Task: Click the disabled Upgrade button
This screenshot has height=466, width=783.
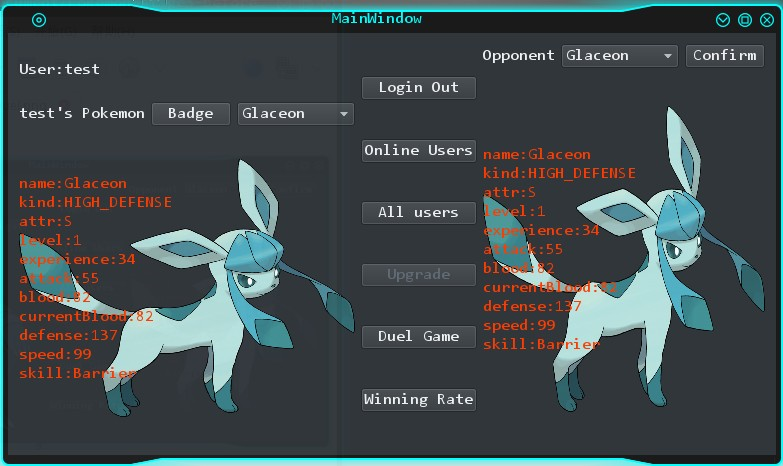Action: (x=418, y=275)
